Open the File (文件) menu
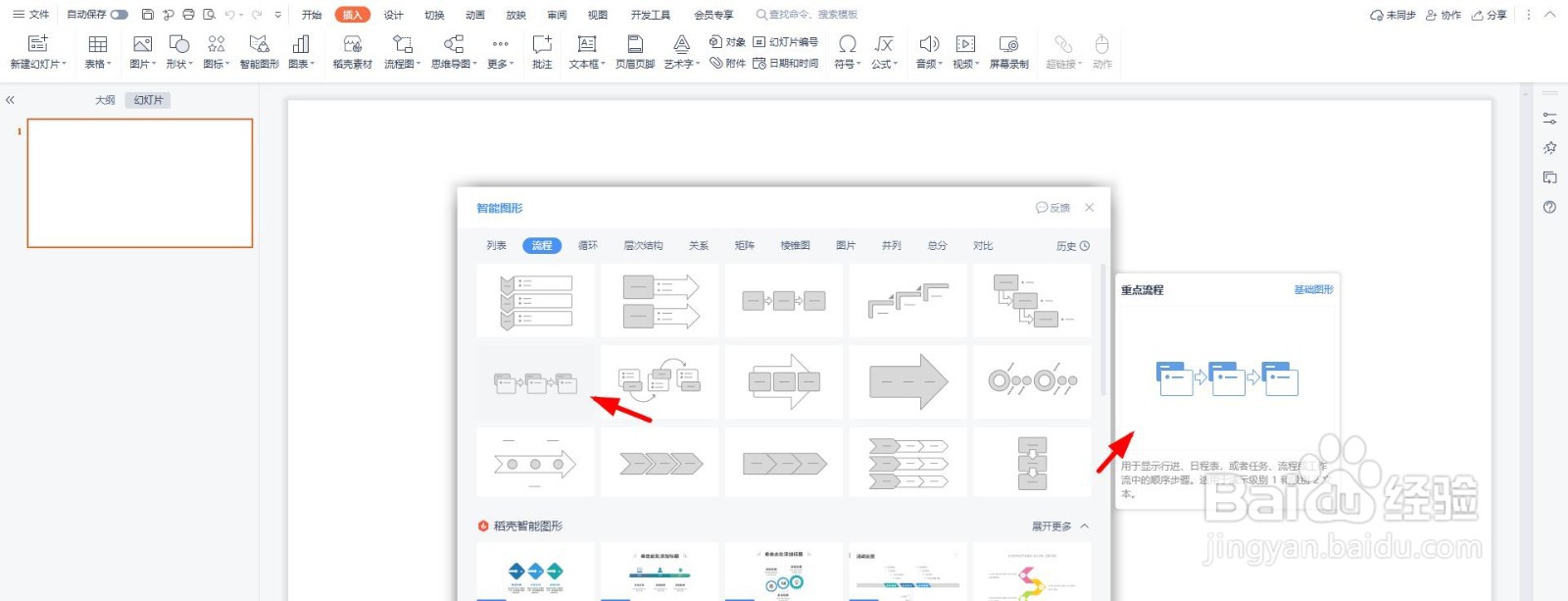Viewport: 1568px width, 601px height. (x=30, y=15)
